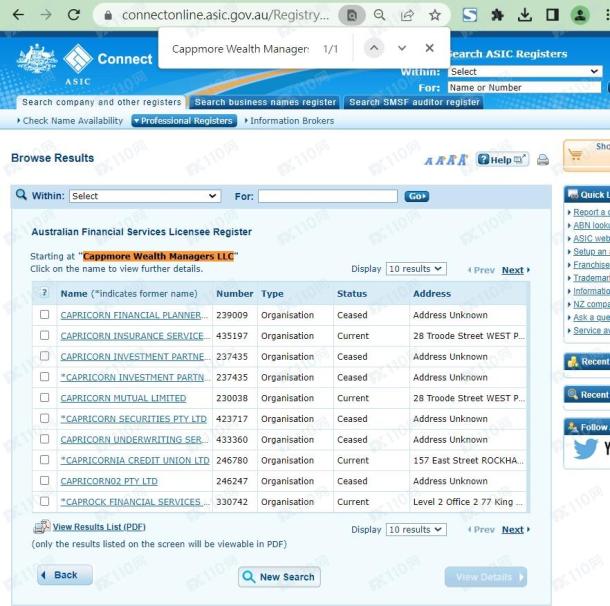Open browser downloads icon
This screenshot has width=610, height=606.
tap(525, 15)
